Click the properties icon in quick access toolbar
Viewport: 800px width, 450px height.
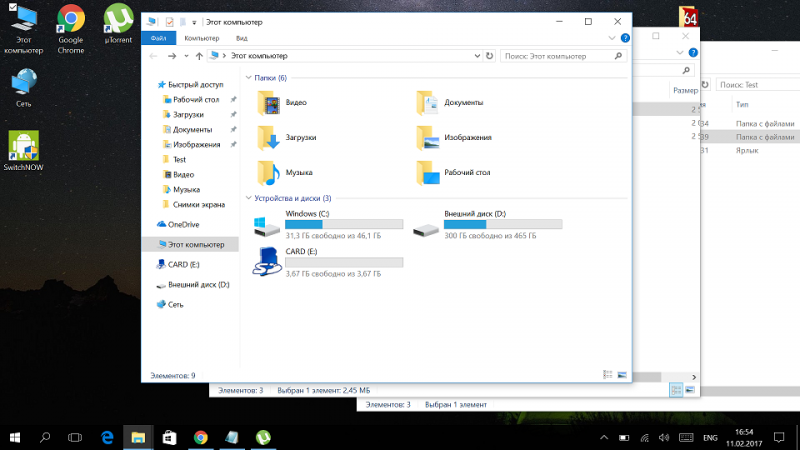point(169,22)
